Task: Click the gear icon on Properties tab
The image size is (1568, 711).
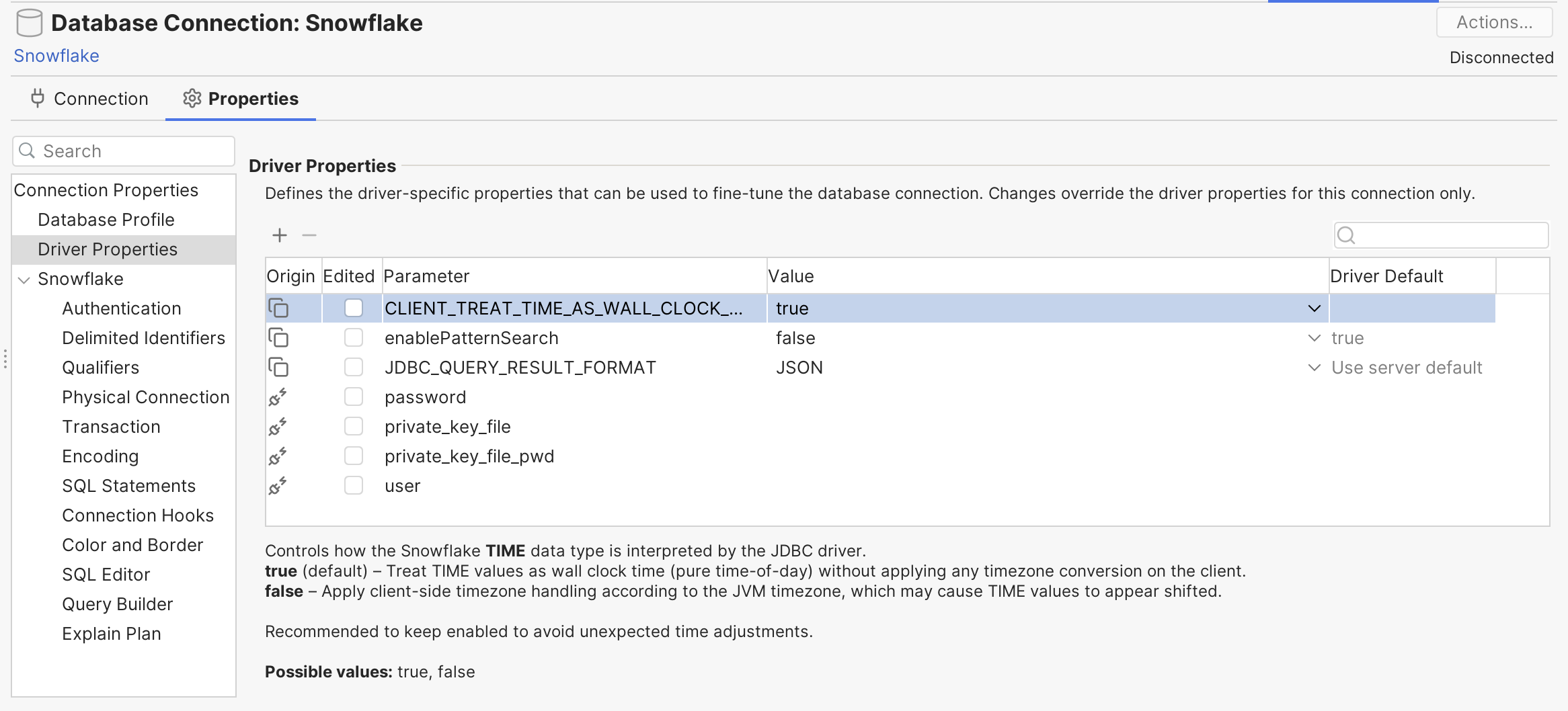Action: pyautogui.click(x=192, y=99)
